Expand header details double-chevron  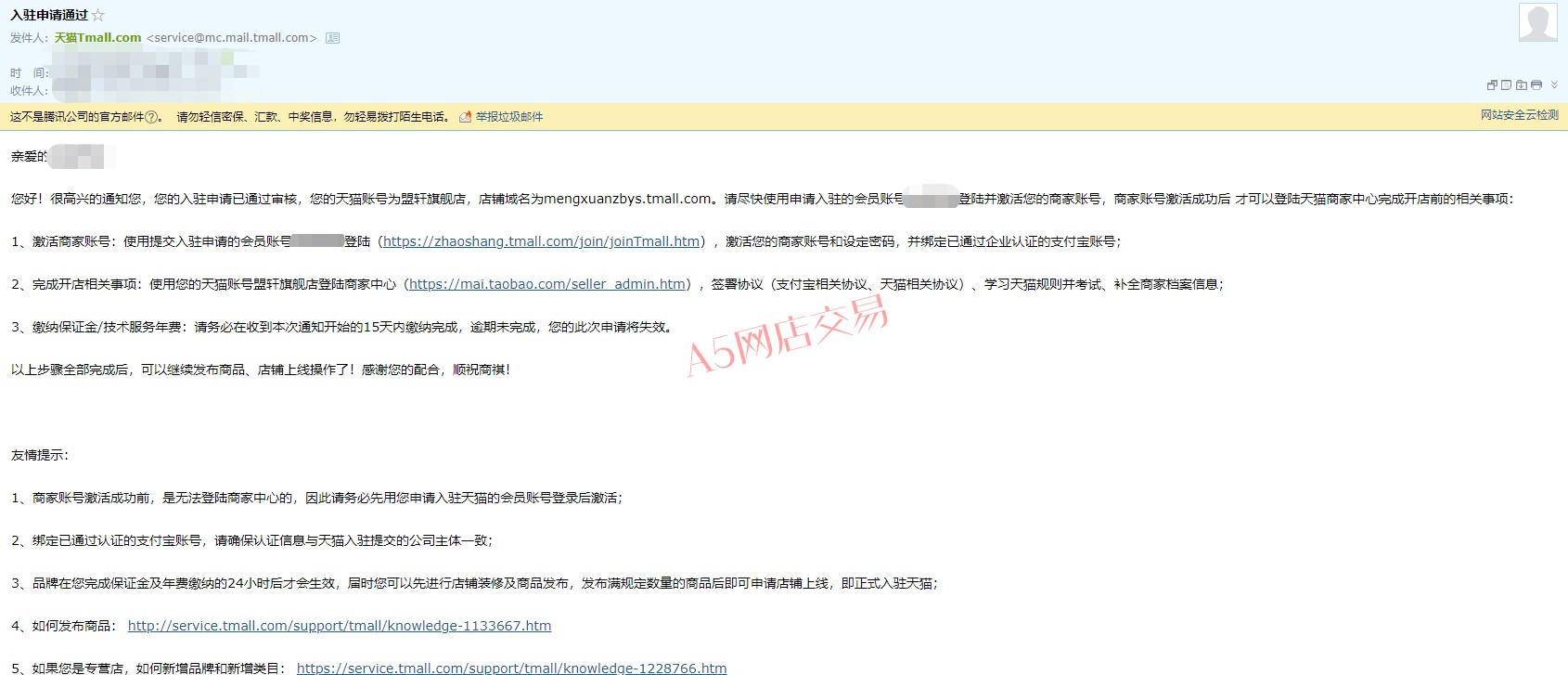(x=1554, y=84)
